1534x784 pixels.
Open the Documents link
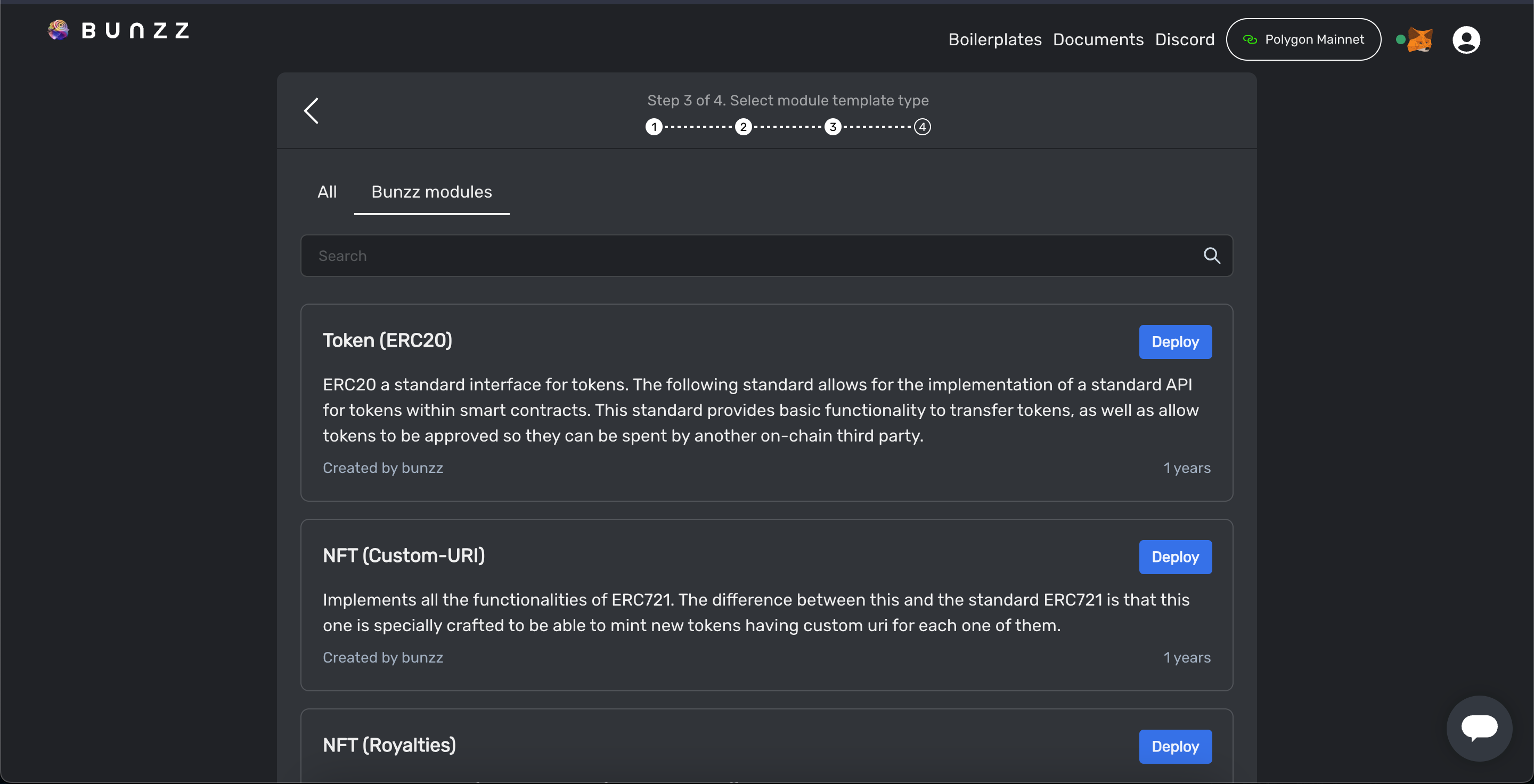point(1097,40)
